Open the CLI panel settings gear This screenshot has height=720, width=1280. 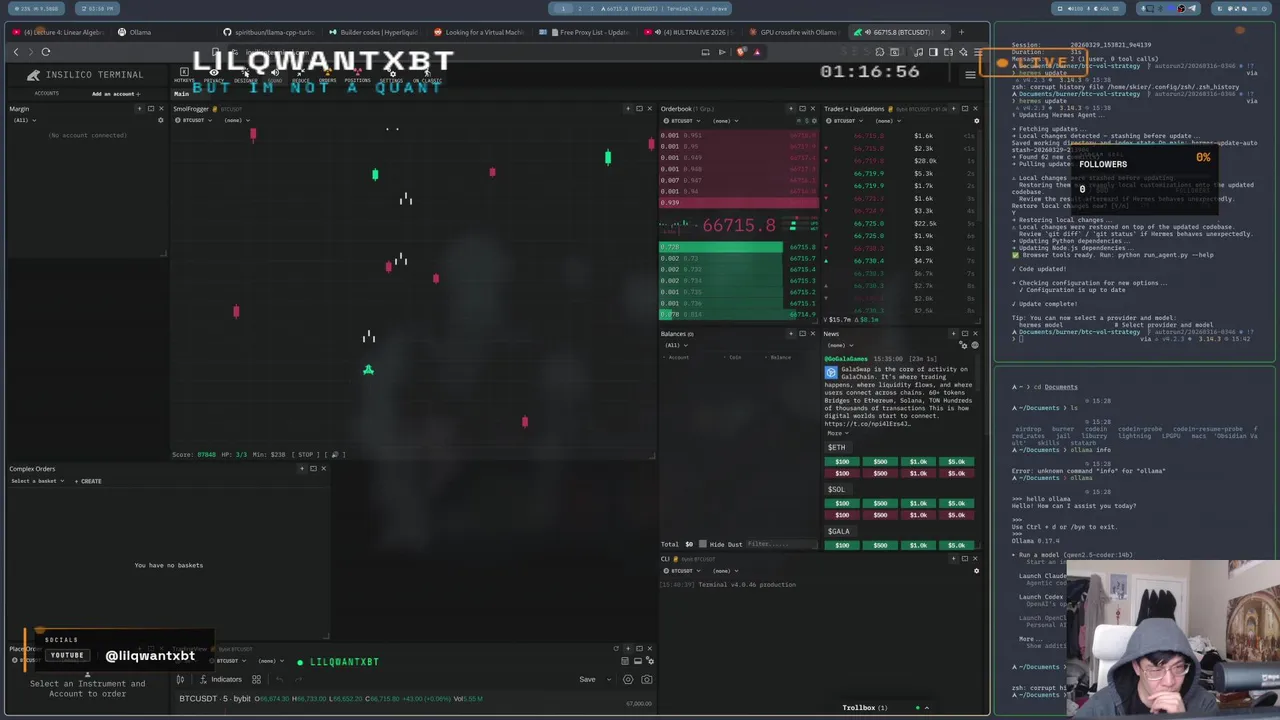coord(976,571)
